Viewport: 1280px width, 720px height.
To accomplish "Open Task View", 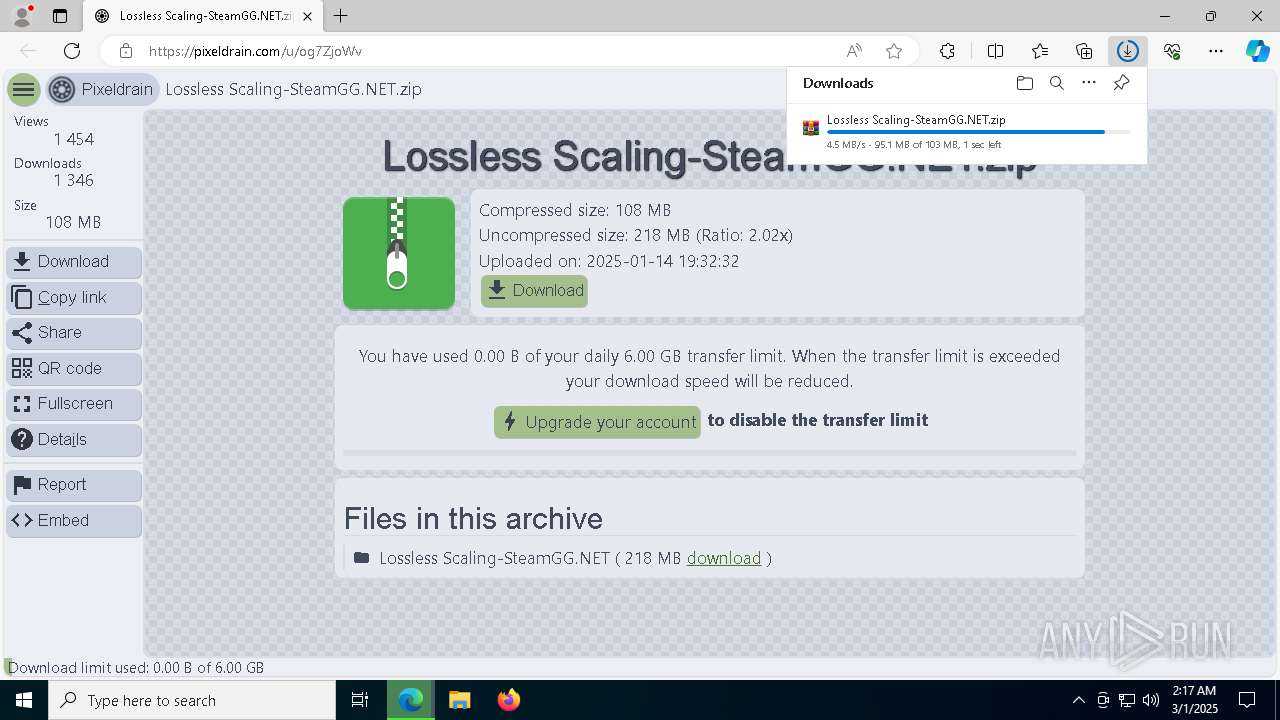I will tap(360, 700).
